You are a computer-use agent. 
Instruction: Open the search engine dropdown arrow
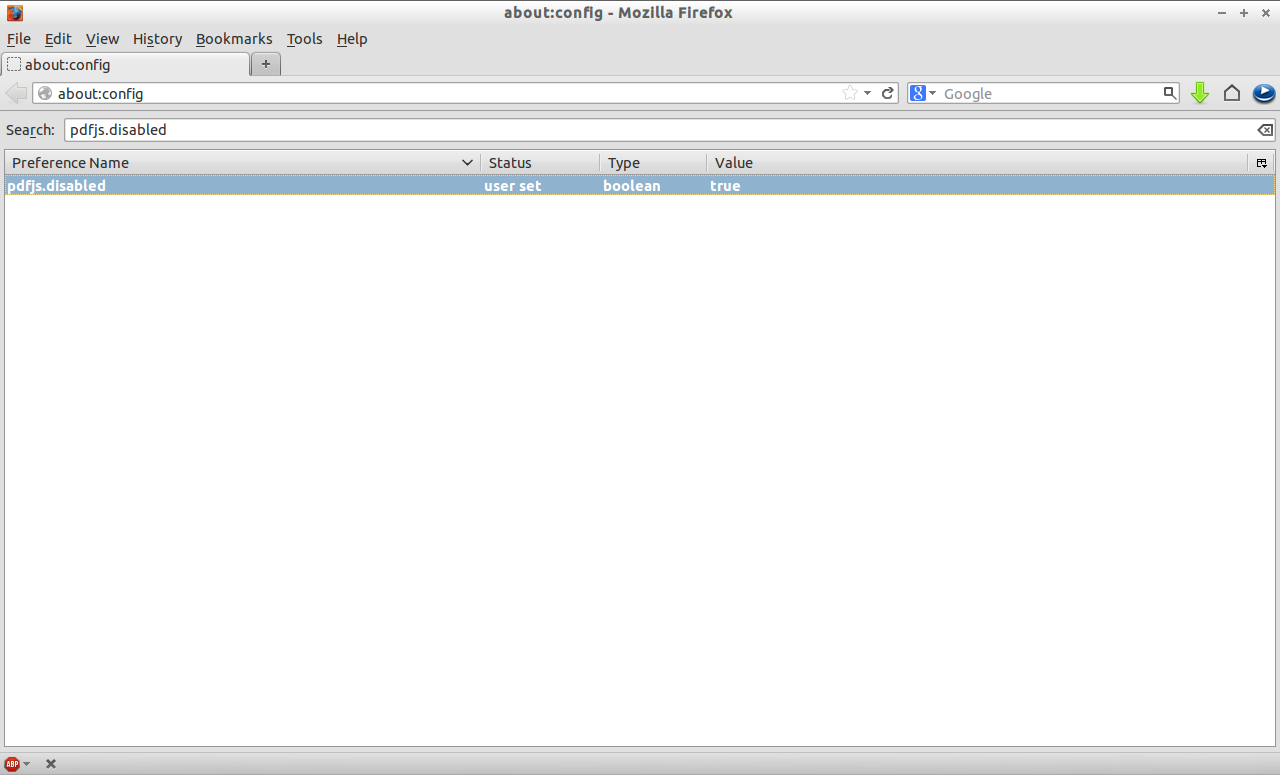(x=932, y=93)
